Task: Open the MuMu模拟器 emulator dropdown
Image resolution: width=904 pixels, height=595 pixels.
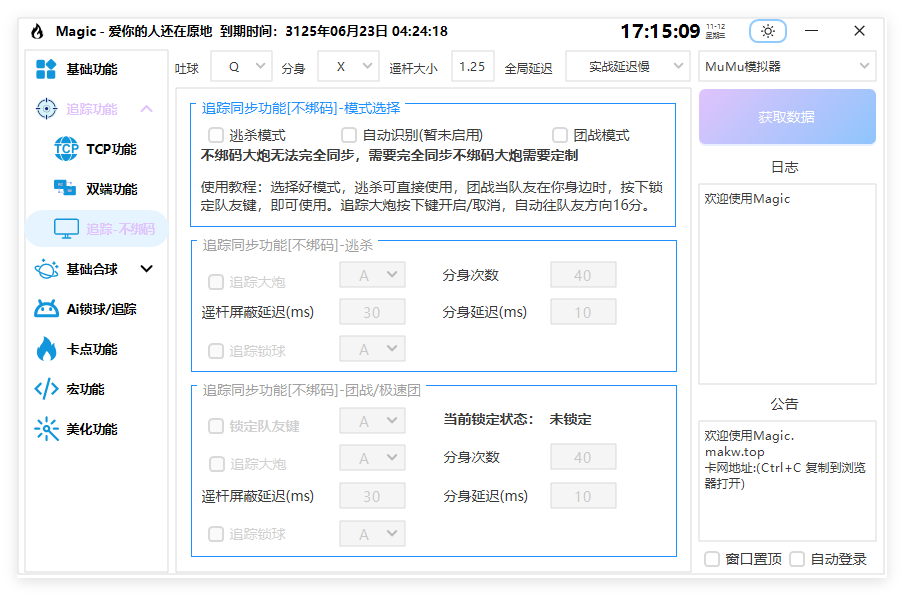Action: 787,65
